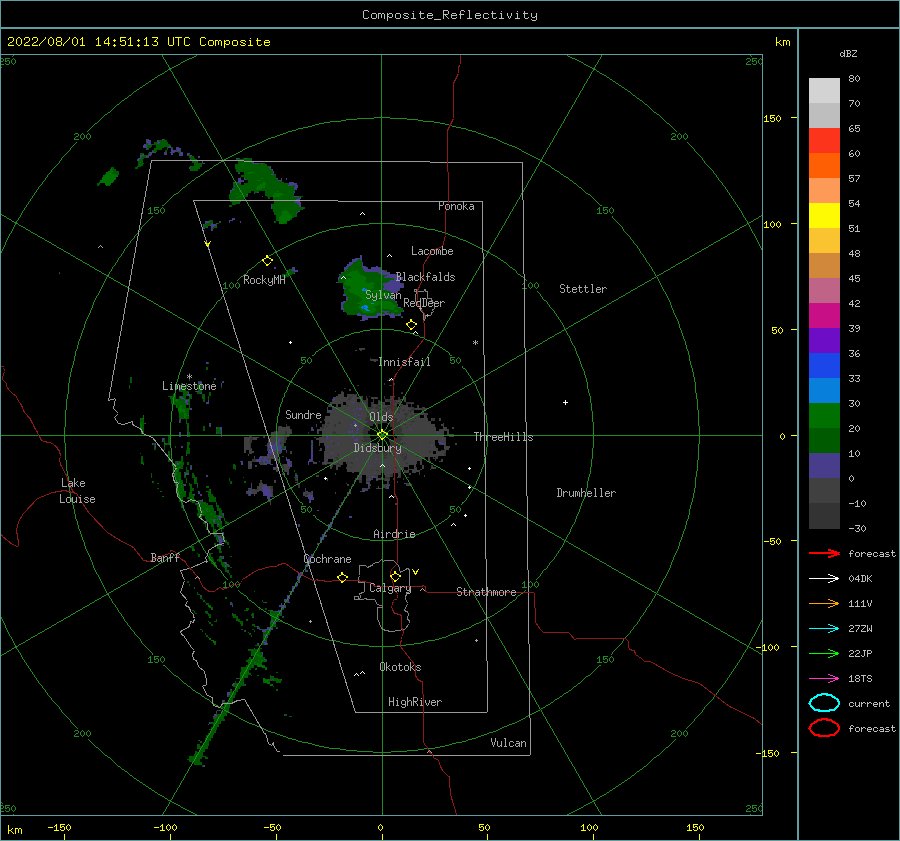Click the Blackfalds label

pos(425,277)
